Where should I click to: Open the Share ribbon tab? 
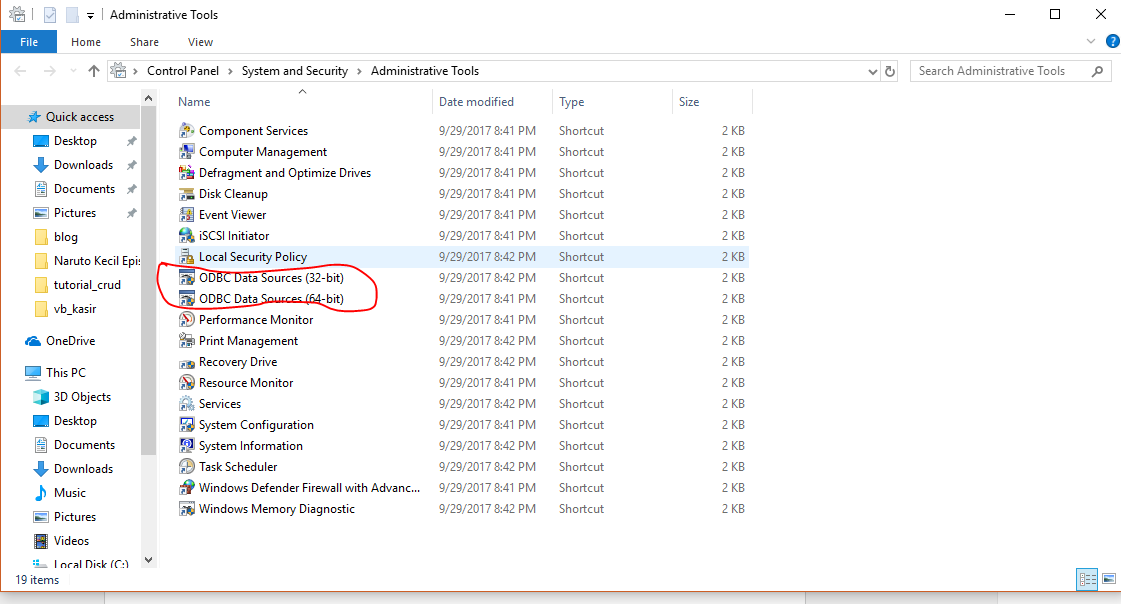tap(144, 42)
